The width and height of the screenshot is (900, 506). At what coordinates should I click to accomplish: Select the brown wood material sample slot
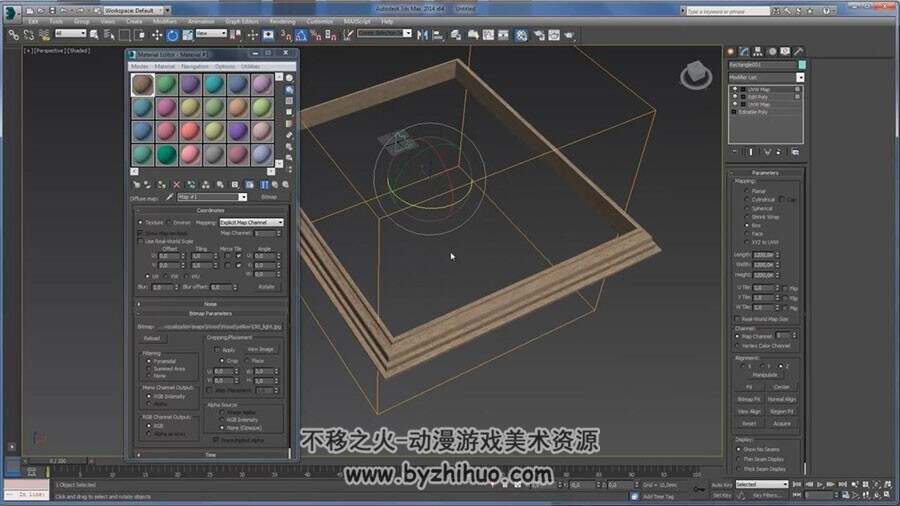point(142,84)
